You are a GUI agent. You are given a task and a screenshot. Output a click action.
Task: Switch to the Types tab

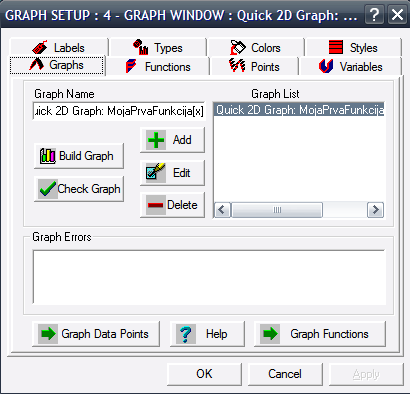(158, 47)
